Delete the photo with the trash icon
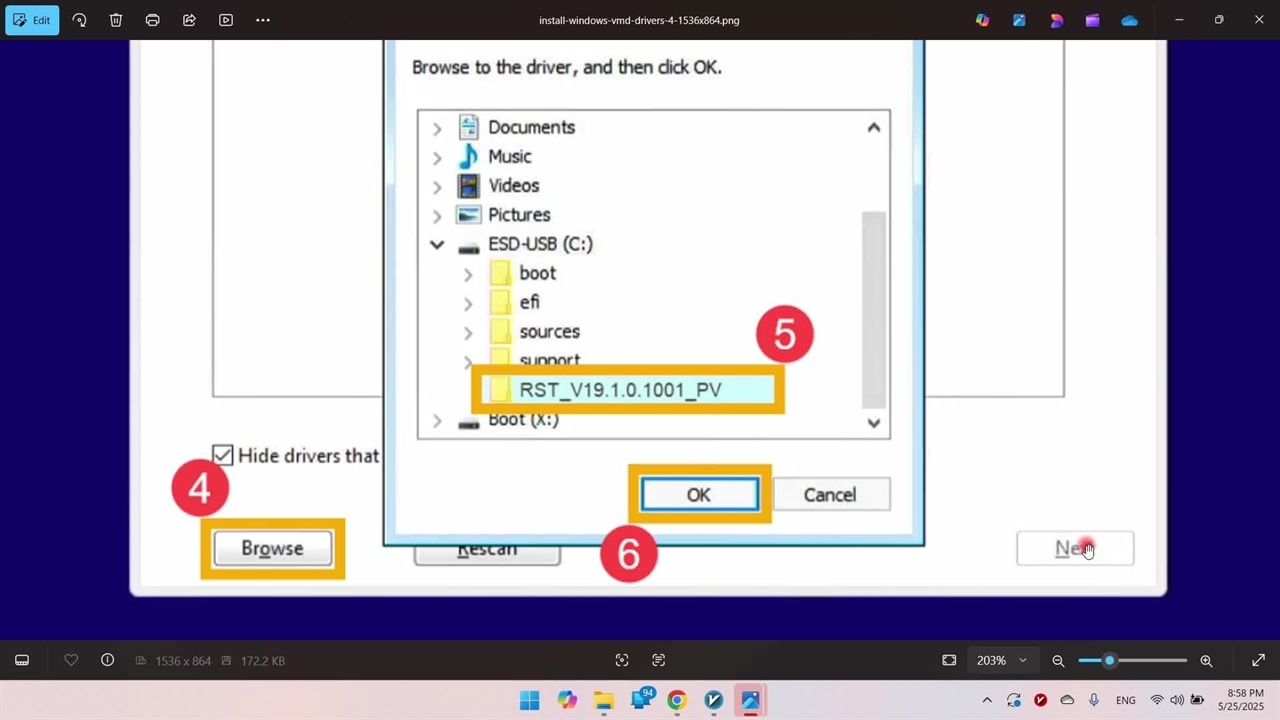1280x720 pixels. pyautogui.click(x=116, y=20)
